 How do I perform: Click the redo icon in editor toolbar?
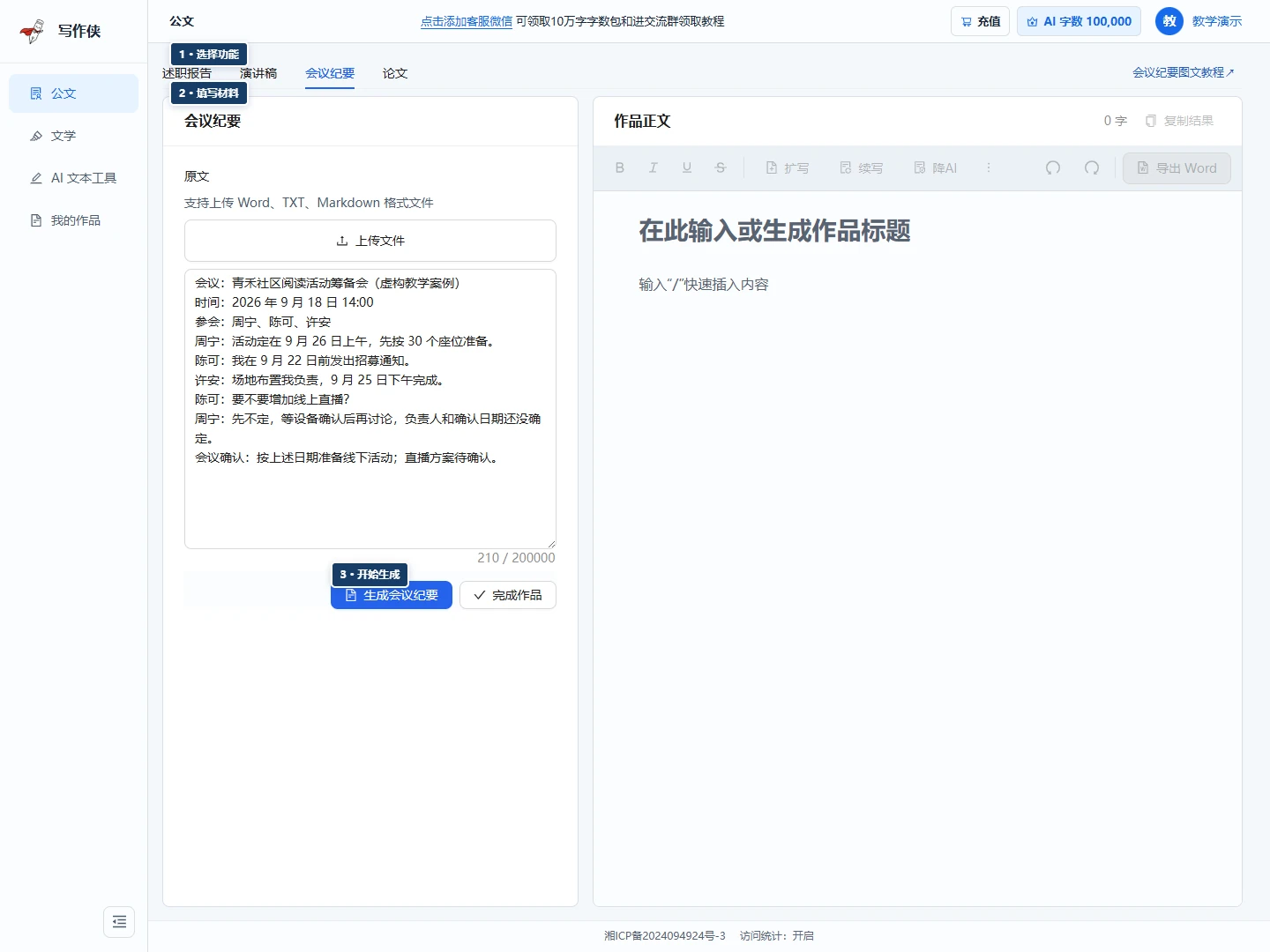[x=1092, y=167]
